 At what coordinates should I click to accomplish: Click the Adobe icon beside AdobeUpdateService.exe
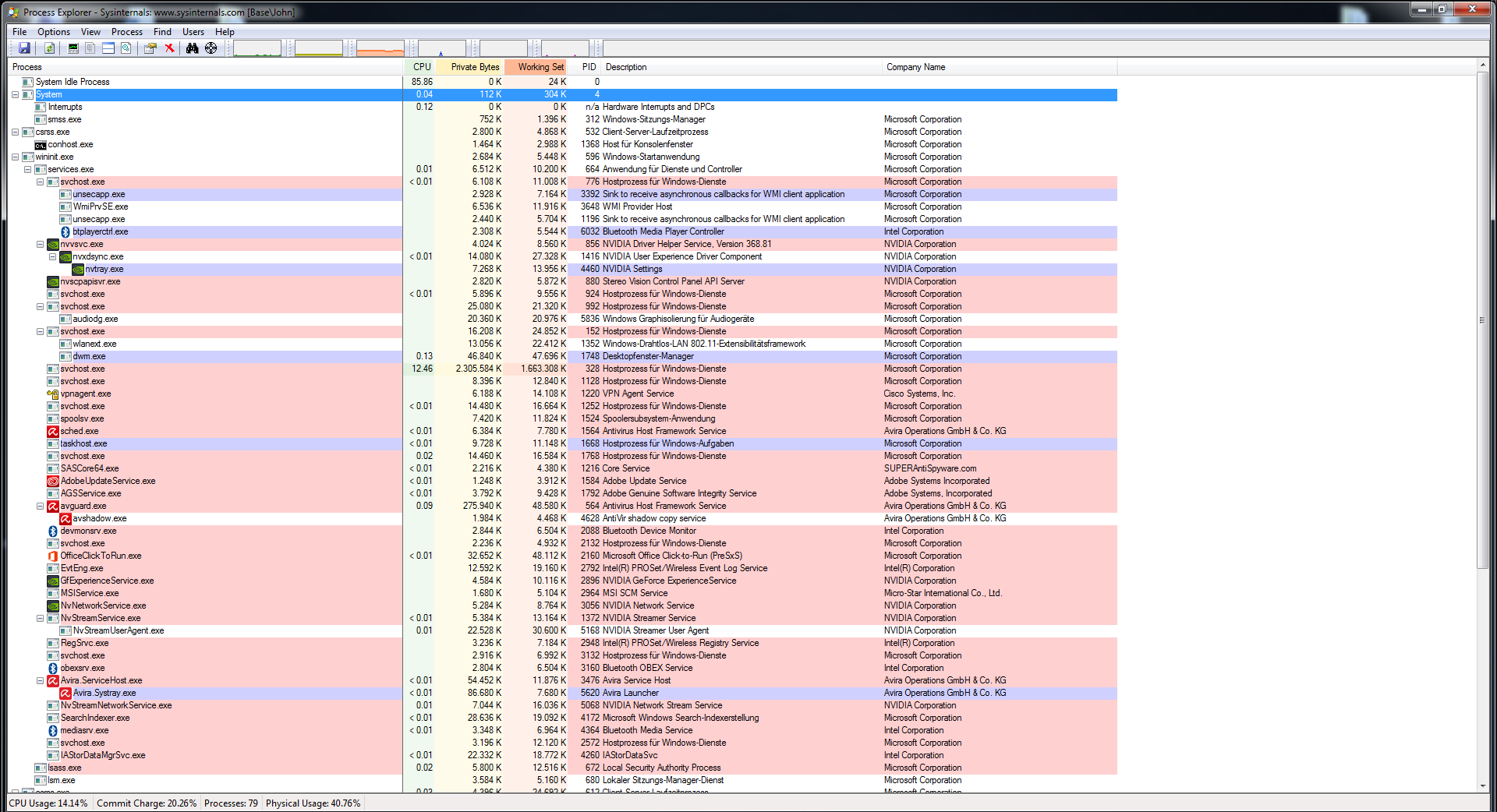[53, 481]
